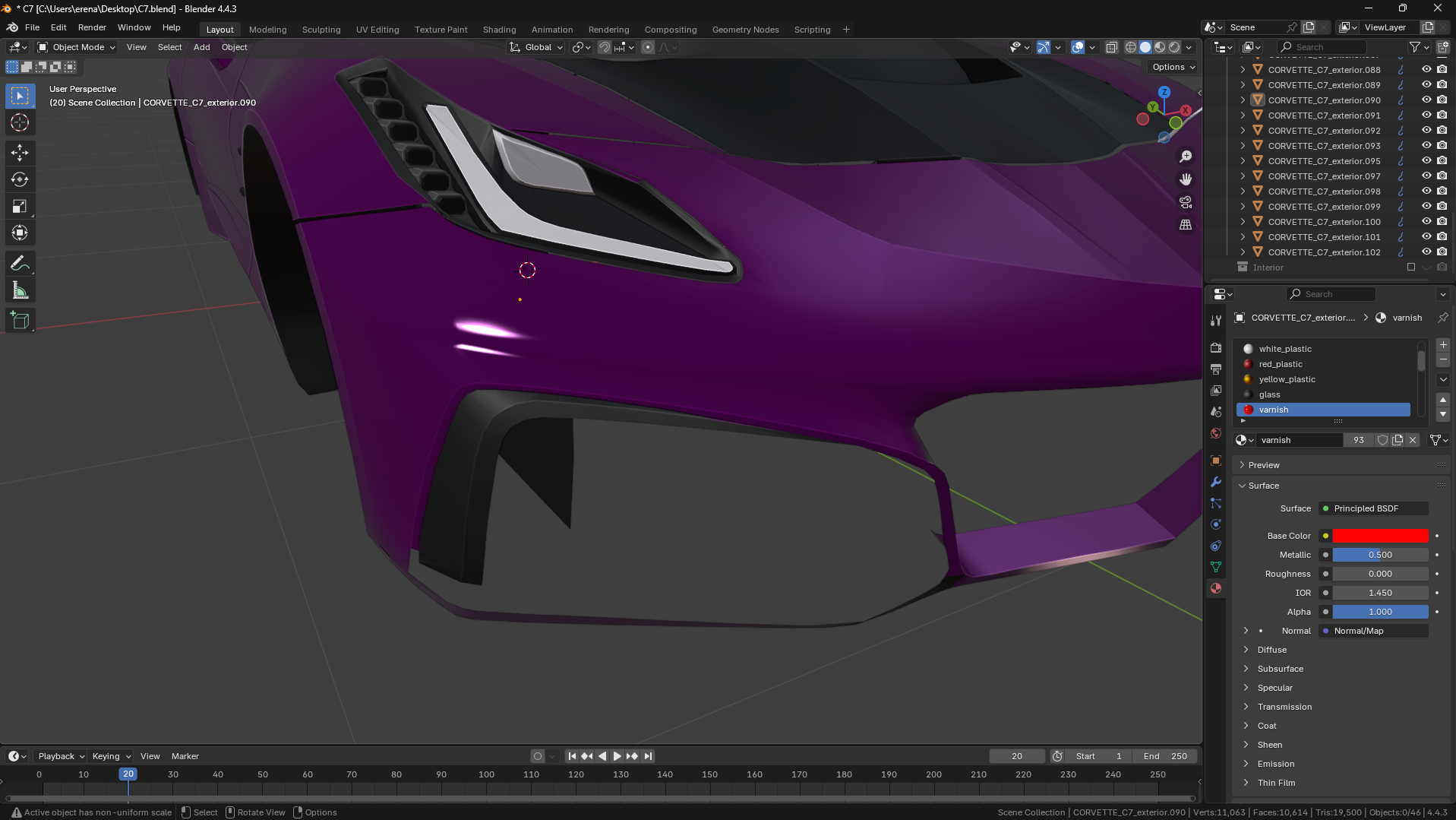The image size is (1456, 820).
Task: Open the Render menu
Action: click(92, 27)
